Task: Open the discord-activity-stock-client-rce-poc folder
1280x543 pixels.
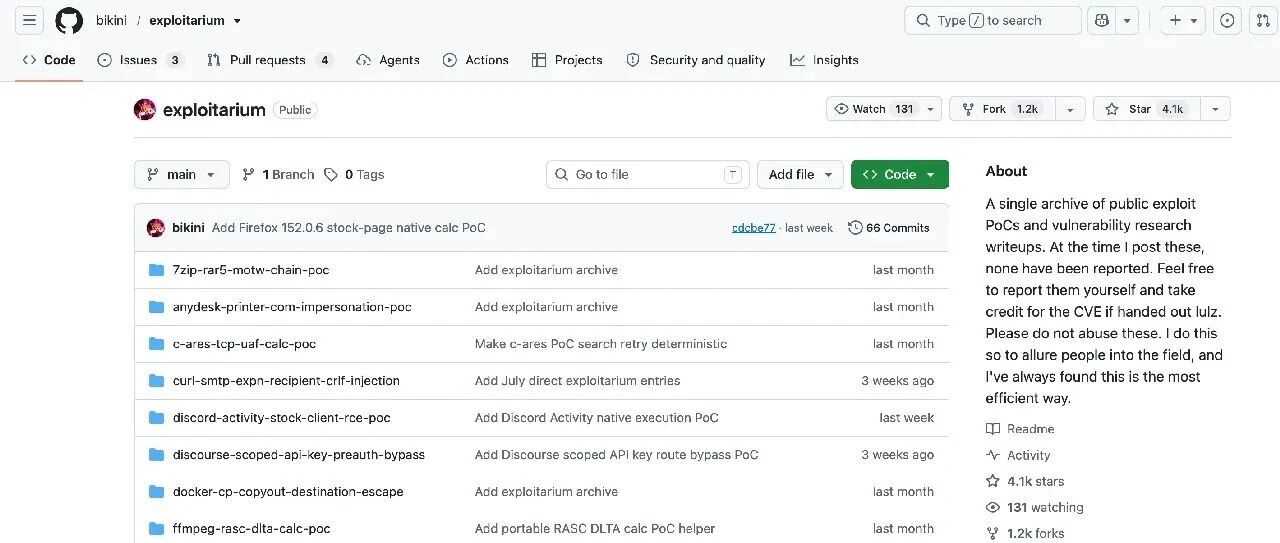Action: (282, 418)
